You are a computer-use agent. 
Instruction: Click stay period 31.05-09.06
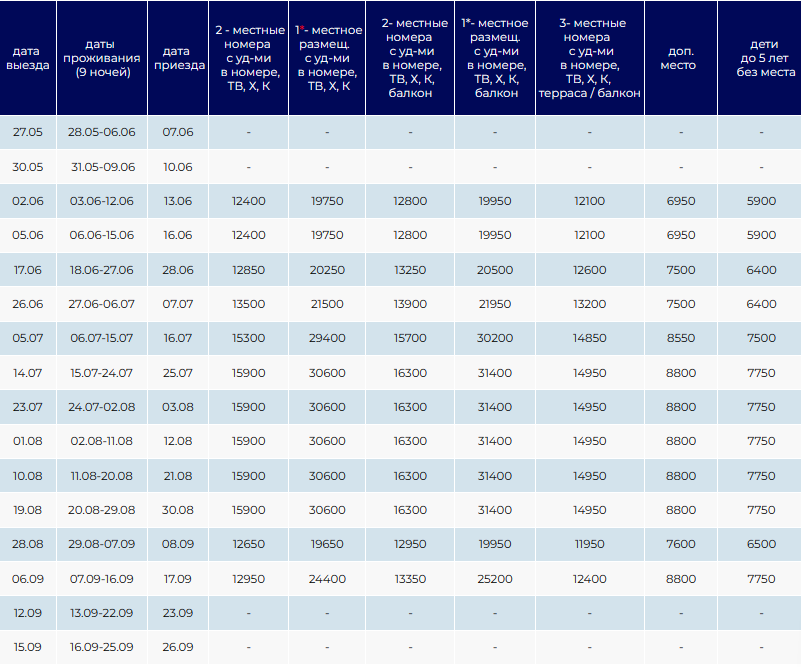(x=103, y=167)
